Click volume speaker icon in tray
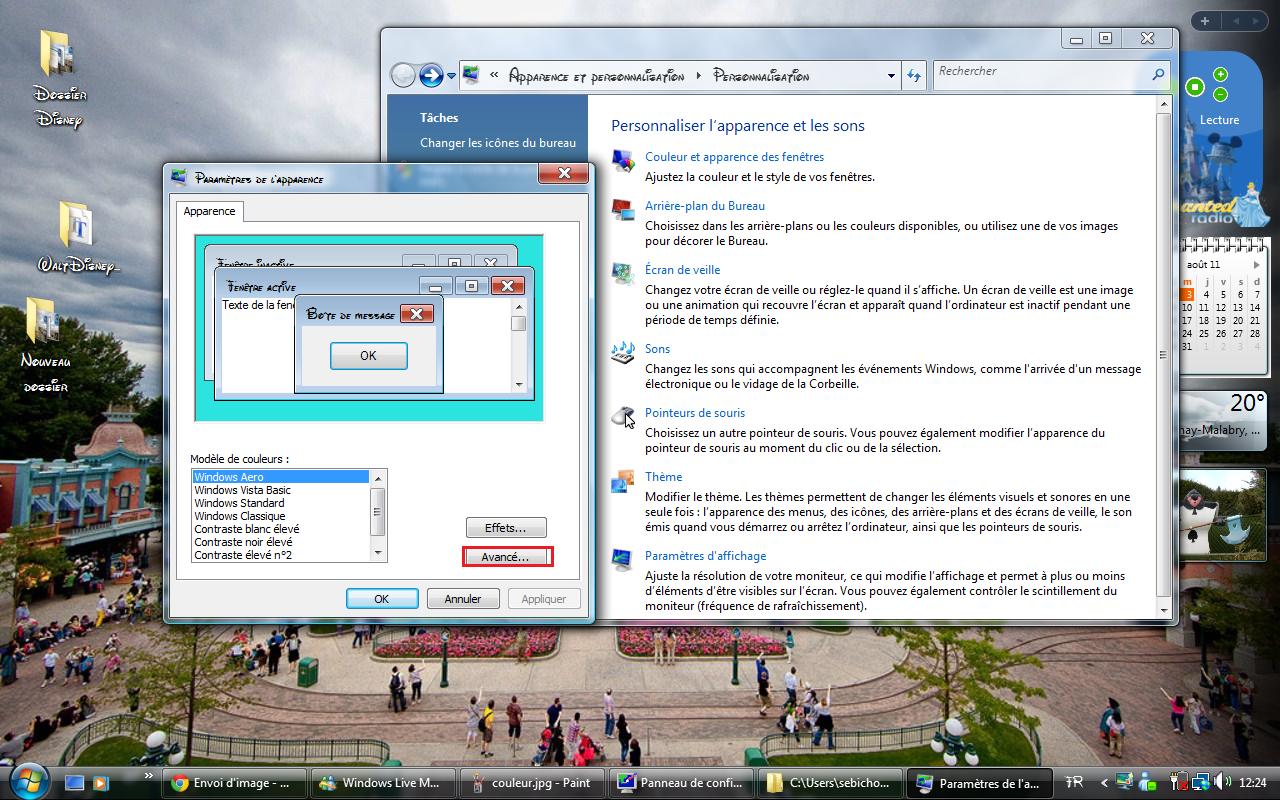This screenshot has width=1280, height=800. pos(1223,782)
